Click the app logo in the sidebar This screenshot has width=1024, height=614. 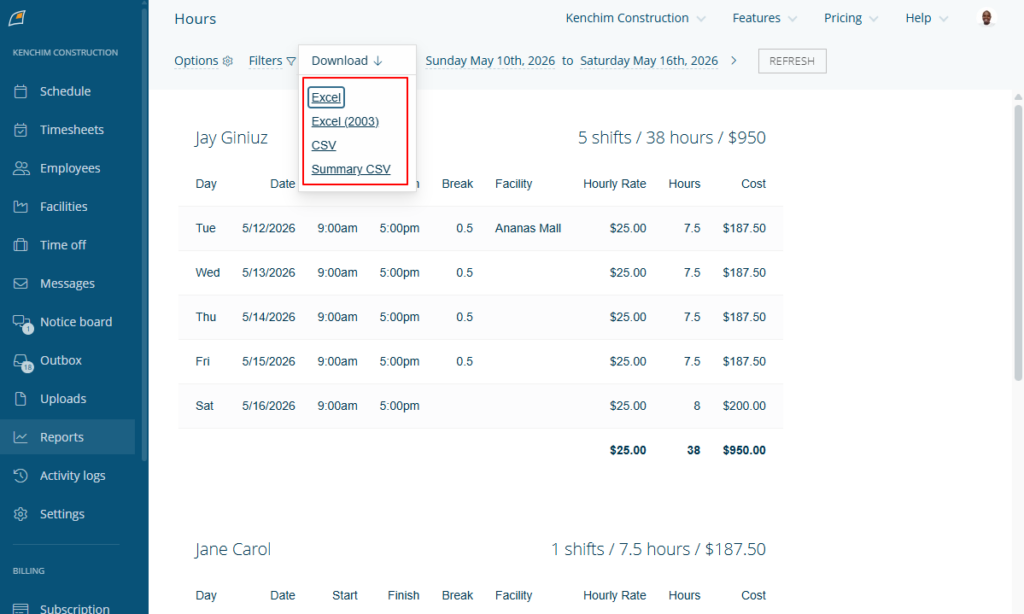pos(17,18)
